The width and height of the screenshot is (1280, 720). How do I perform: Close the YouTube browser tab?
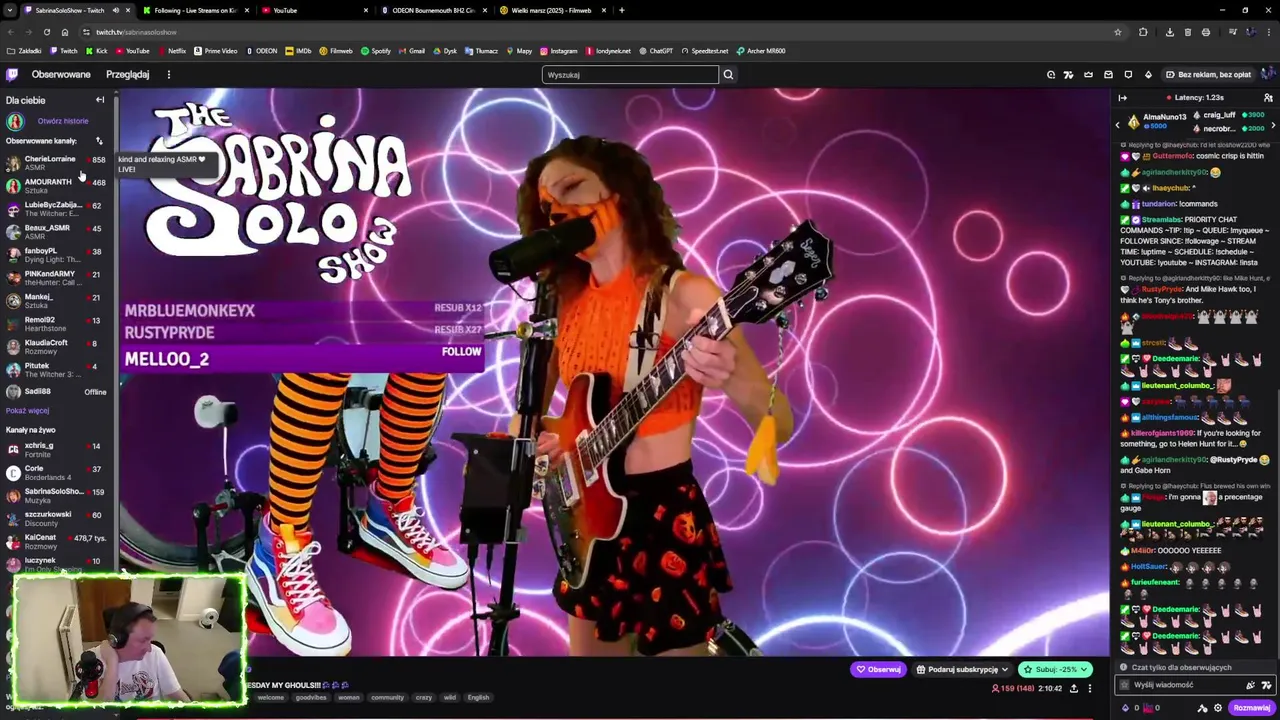[x=367, y=10]
